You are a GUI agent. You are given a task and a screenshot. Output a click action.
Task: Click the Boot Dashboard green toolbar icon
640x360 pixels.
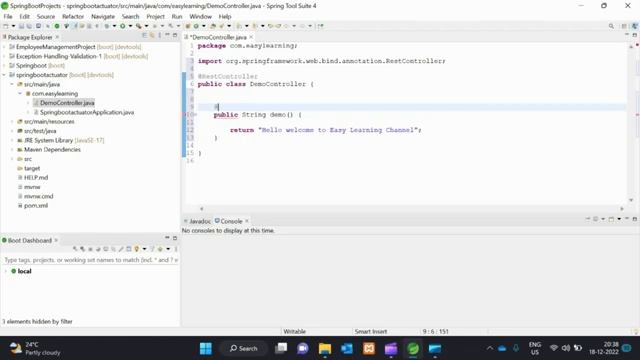pyautogui.click(x=57, y=26)
